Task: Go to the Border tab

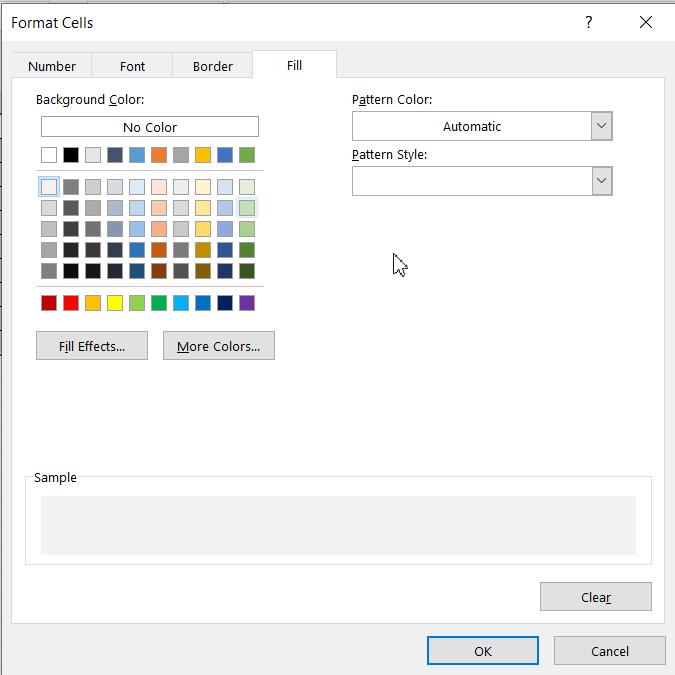Action: click(x=212, y=66)
